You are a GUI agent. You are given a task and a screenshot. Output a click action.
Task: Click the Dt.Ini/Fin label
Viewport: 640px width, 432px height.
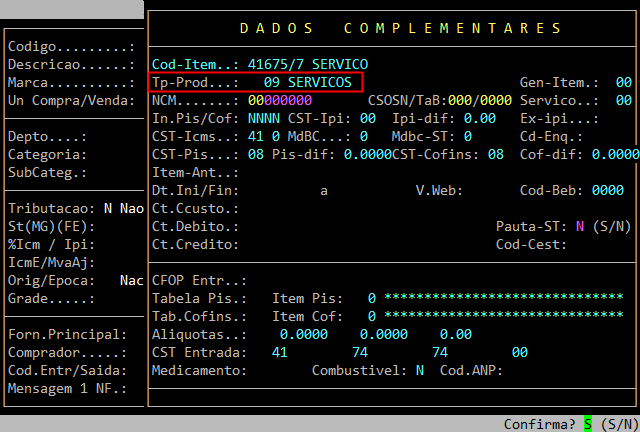coord(195,190)
